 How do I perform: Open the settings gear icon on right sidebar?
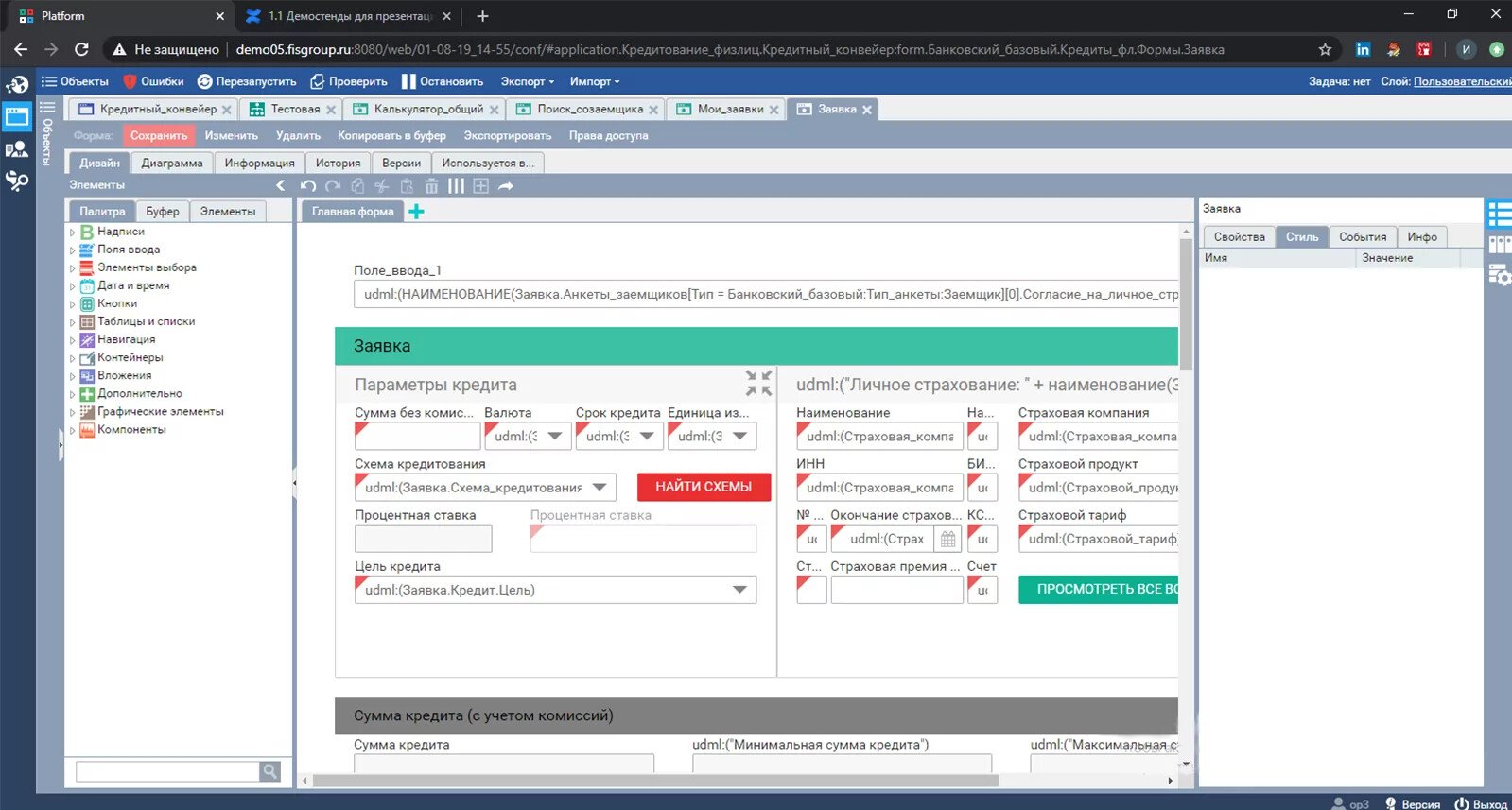click(1499, 275)
